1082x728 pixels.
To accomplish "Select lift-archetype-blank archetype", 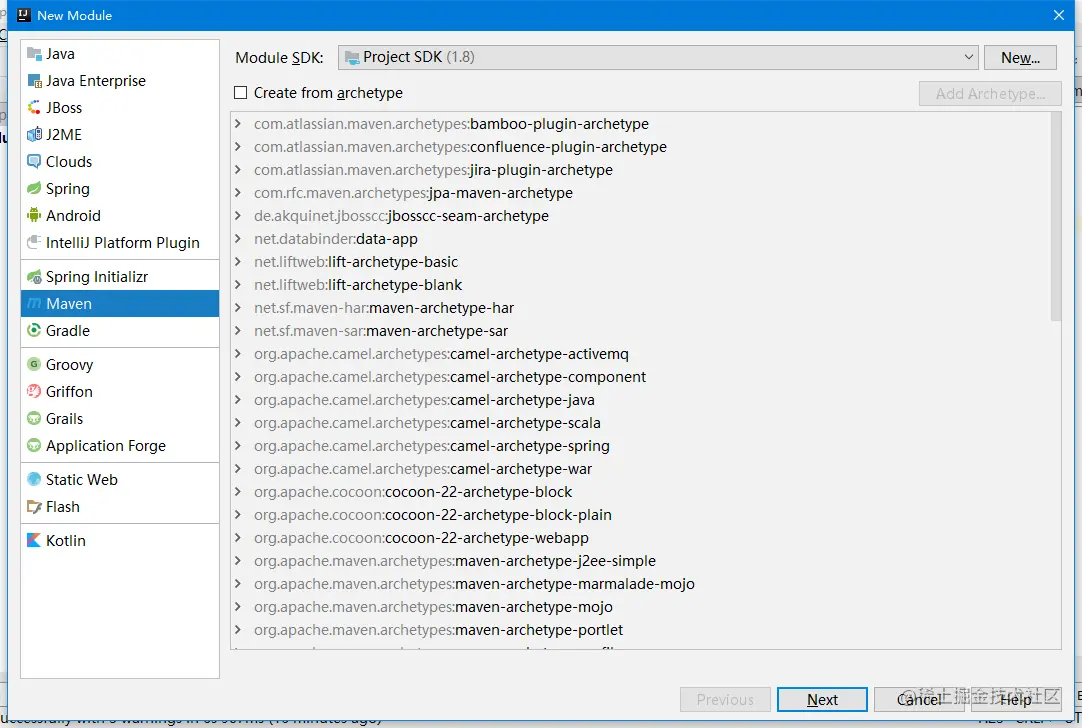I will coord(357,285).
